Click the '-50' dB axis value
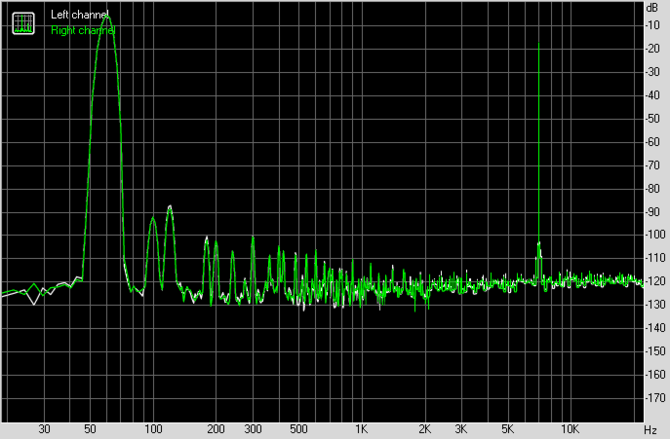 pos(652,118)
